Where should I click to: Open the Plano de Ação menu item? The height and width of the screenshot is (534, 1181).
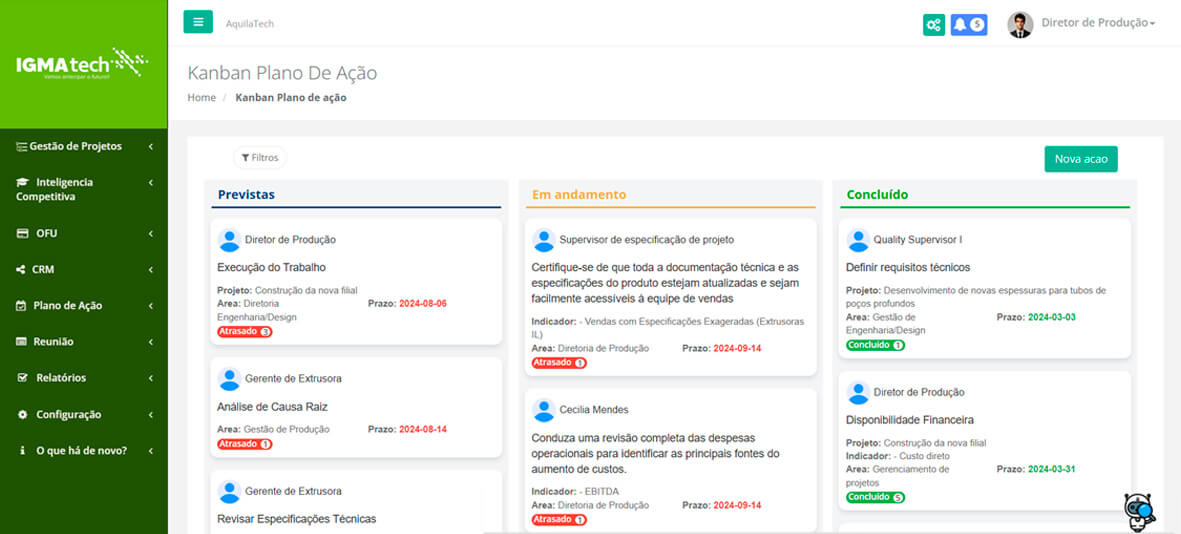[x=84, y=306]
